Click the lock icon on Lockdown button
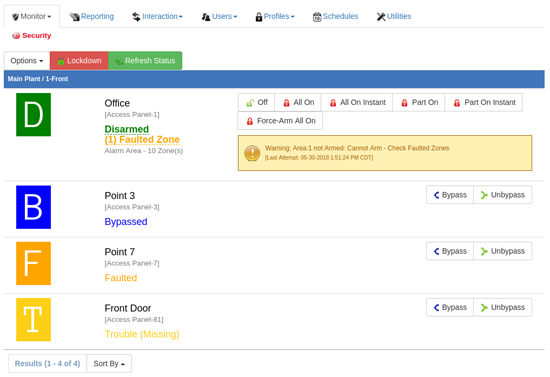The height and width of the screenshot is (377, 550). coord(61,61)
